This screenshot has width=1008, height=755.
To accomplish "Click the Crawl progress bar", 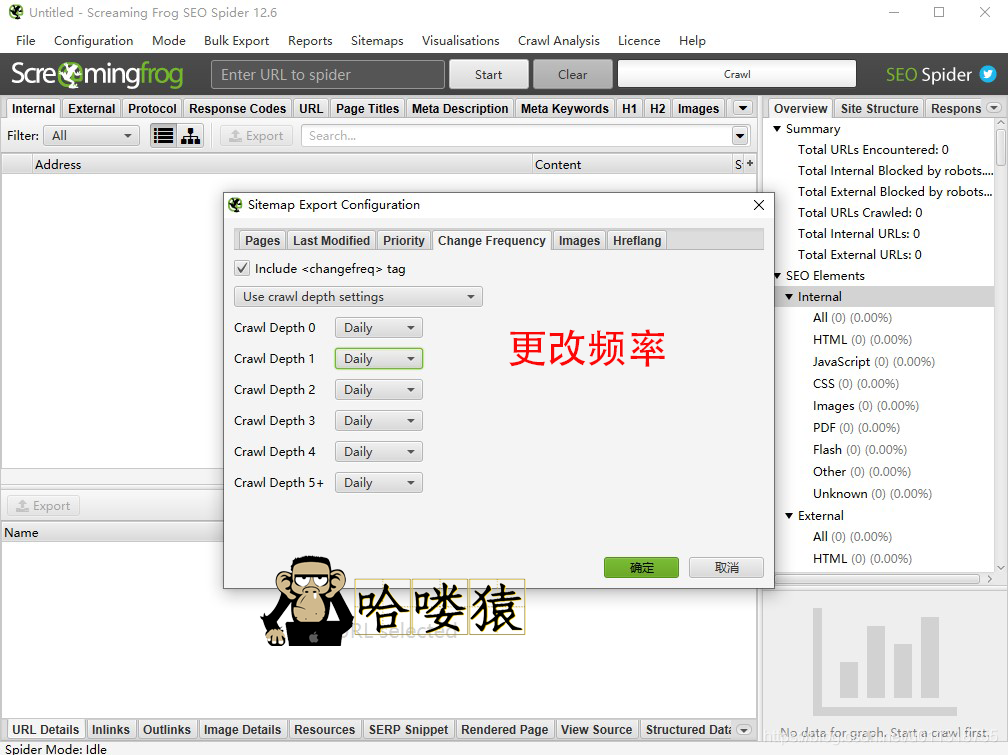I will [737, 74].
